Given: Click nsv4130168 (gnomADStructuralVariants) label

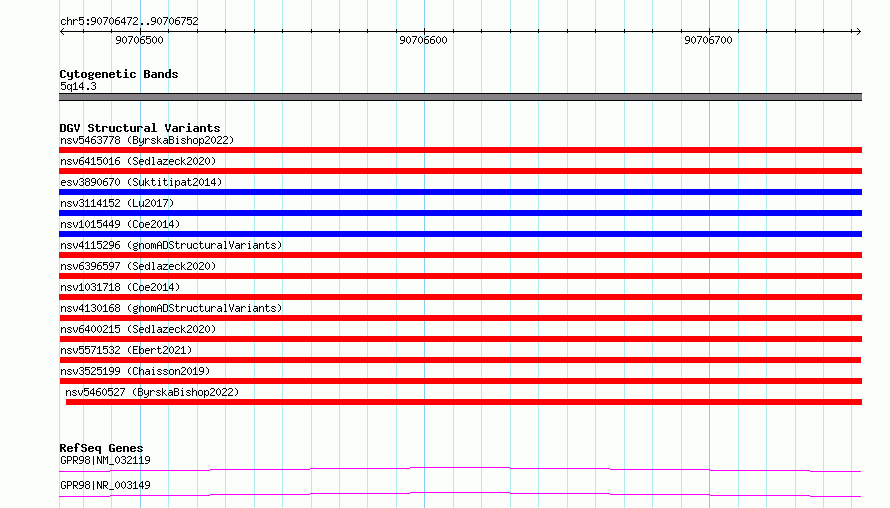Looking at the screenshot, I should pyautogui.click(x=171, y=308).
